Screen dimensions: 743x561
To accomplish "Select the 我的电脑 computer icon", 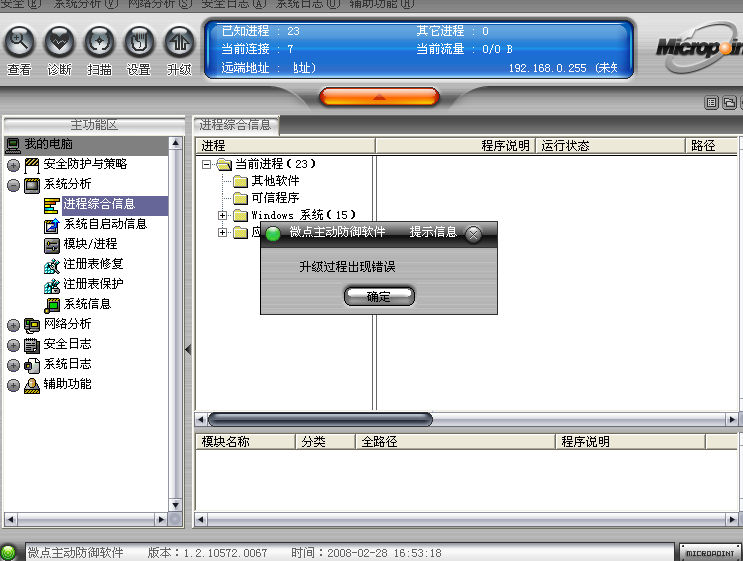I will (13, 145).
